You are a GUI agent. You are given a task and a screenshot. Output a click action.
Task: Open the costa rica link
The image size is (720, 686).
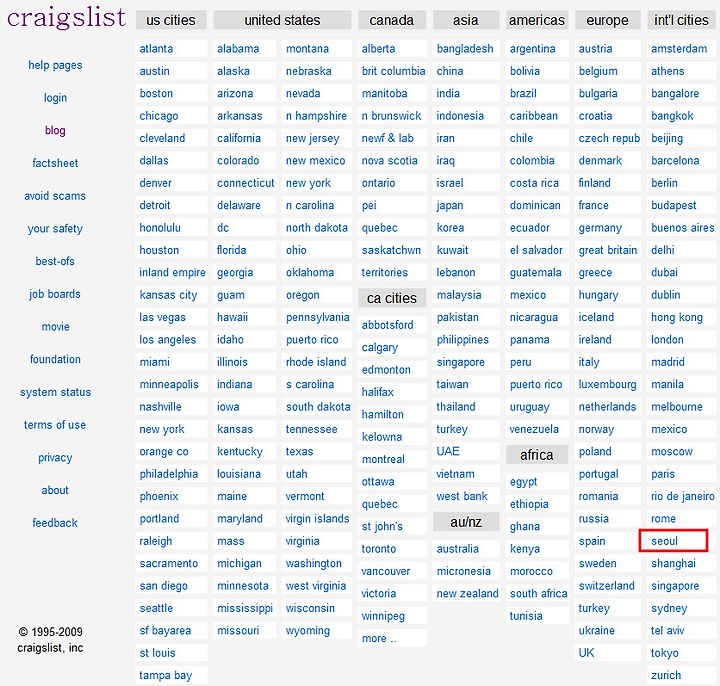pyautogui.click(x=534, y=183)
